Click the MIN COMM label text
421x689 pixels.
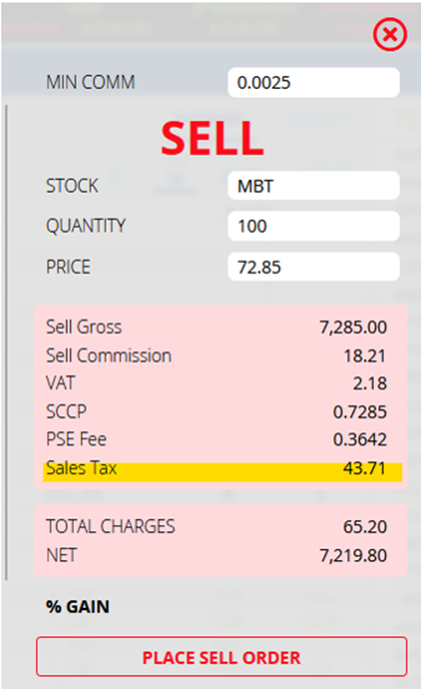(91, 82)
